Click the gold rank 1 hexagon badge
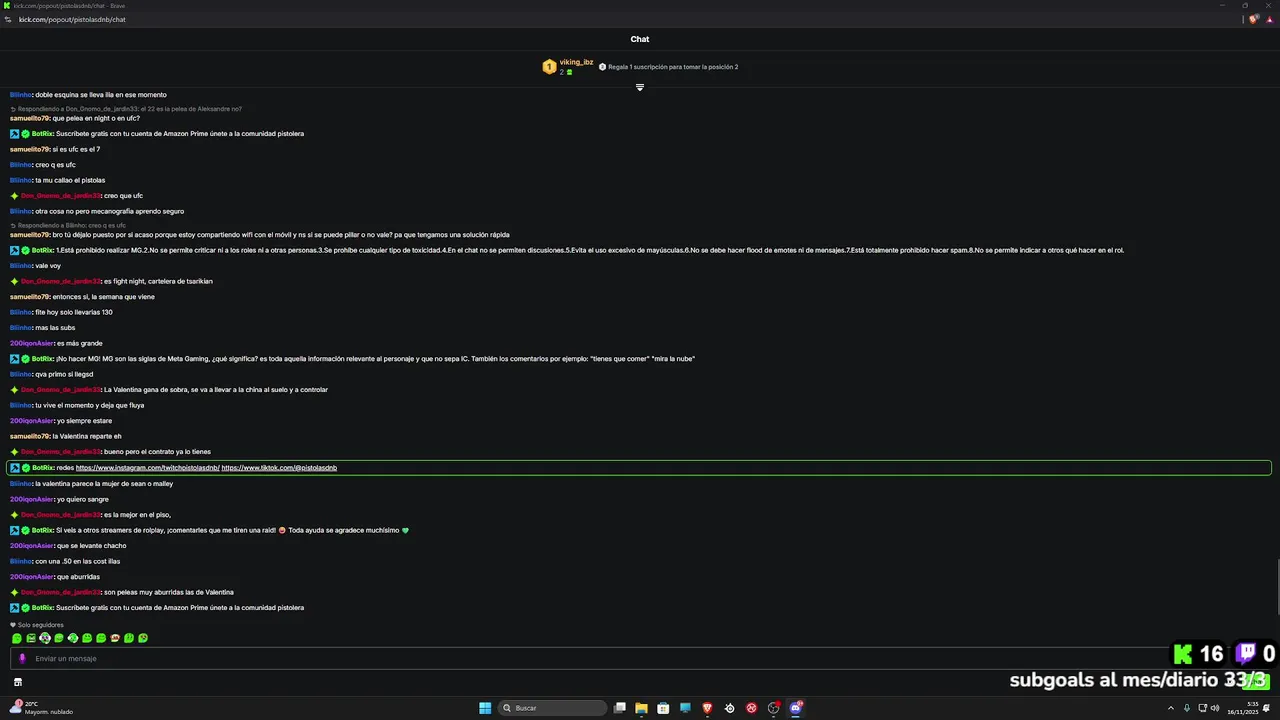 [x=549, y=67]
